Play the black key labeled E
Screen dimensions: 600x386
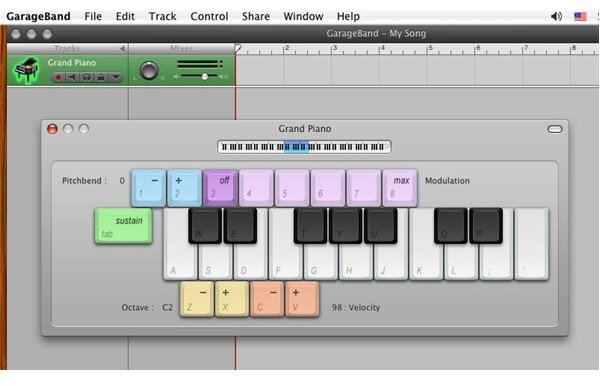tap(240, 225)
